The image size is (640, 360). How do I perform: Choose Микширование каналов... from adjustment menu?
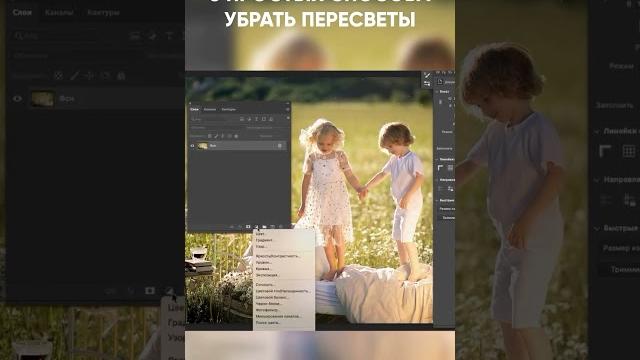278,316
